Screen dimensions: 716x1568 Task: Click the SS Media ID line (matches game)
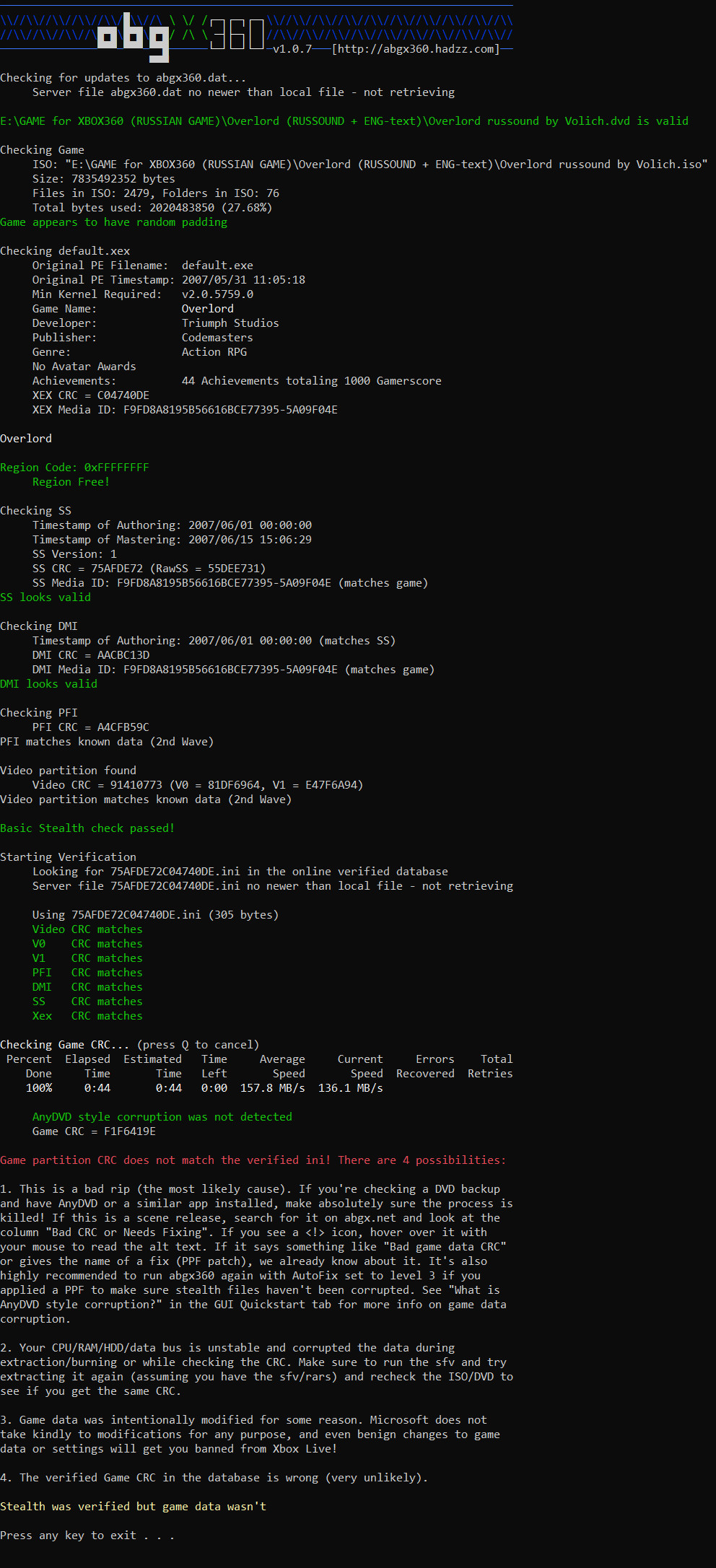pyautogui.click(x=230, y=583)
